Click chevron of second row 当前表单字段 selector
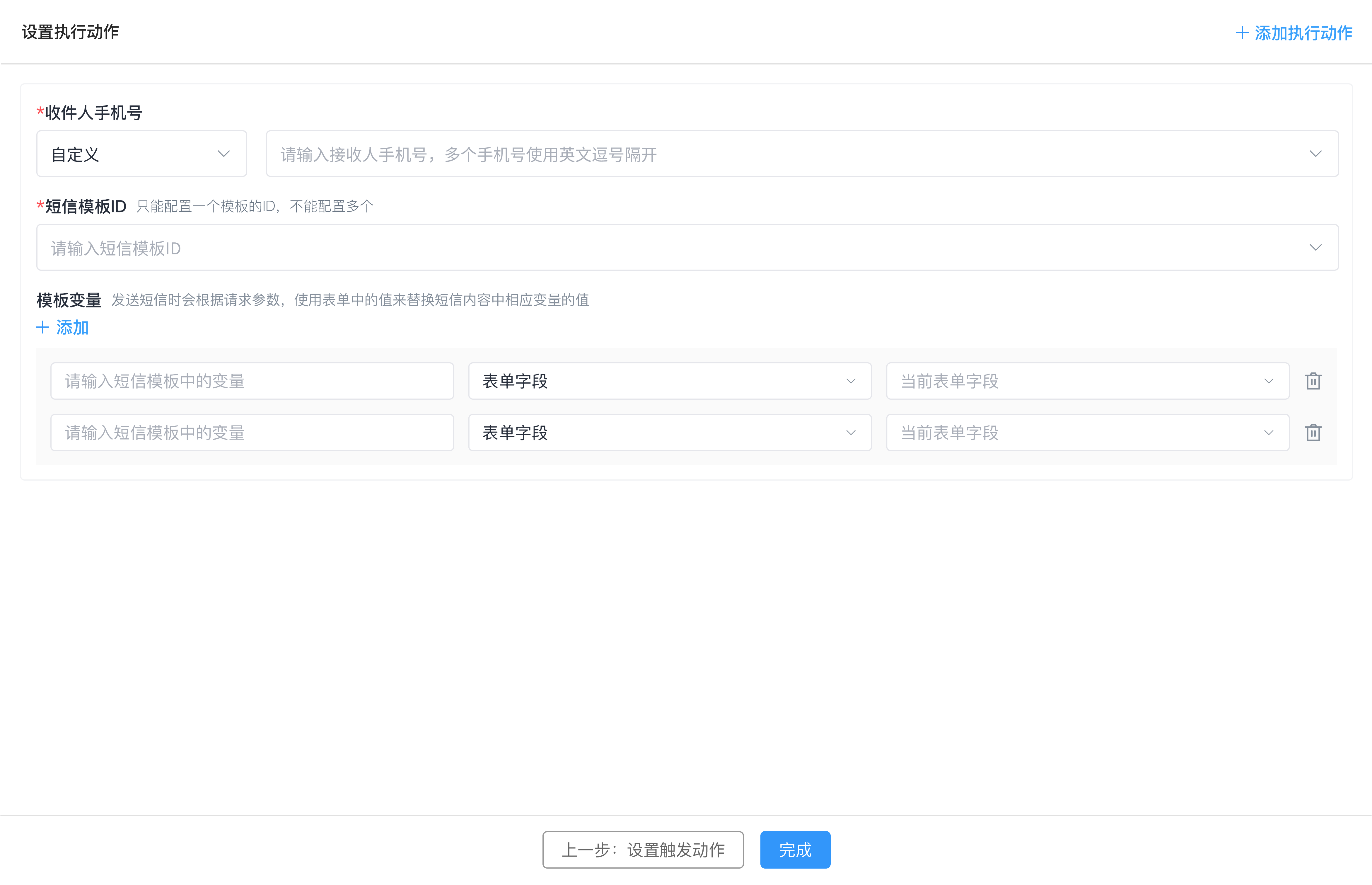Image resolution: width=1372 pixels, height=885 pixels. point(1269,433)
